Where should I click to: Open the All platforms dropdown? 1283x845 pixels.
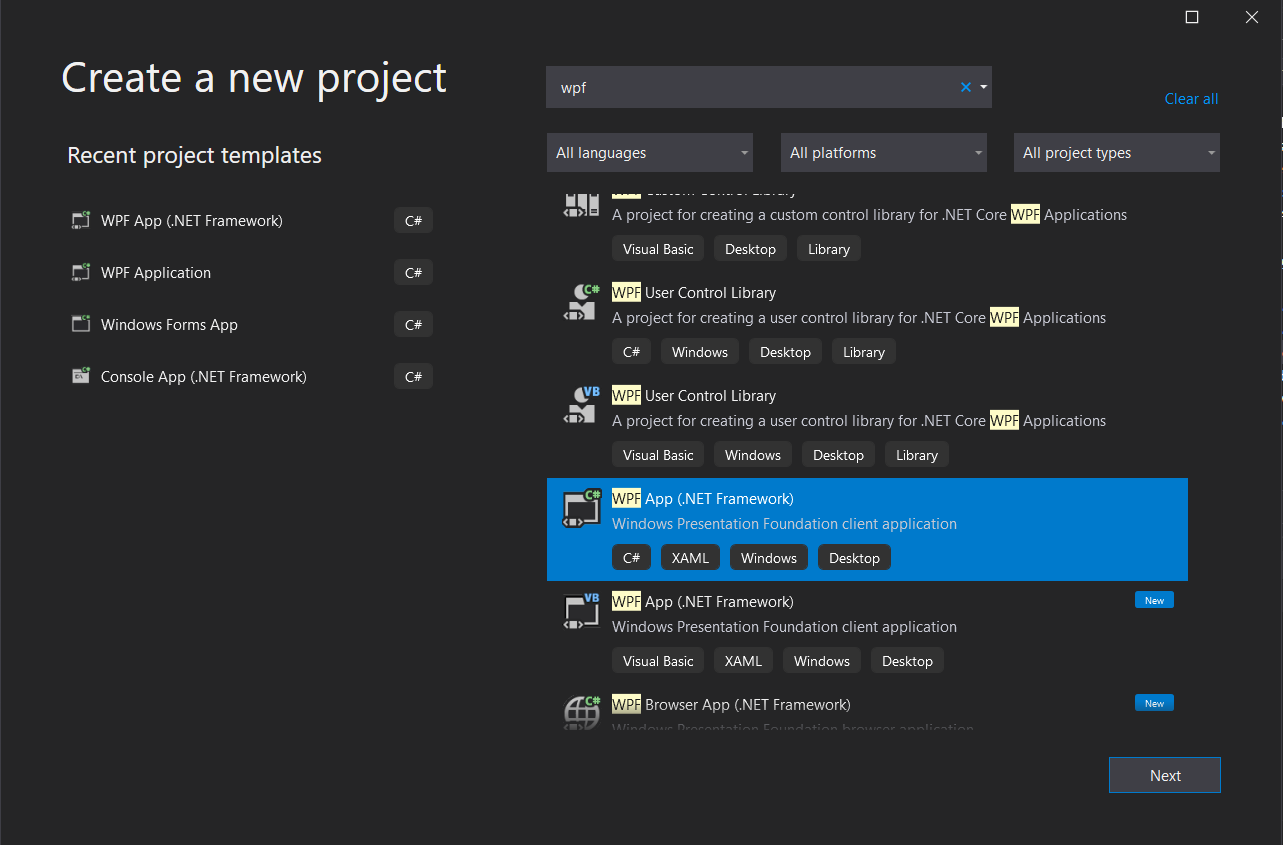(883, 152)
